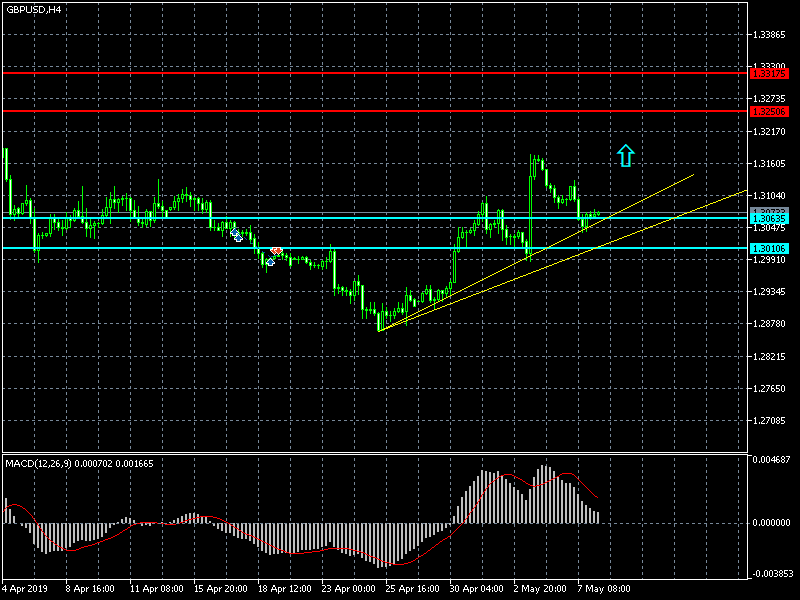
Task: Select the 1.32508 red price tag
Action: [x=768, y=111]
